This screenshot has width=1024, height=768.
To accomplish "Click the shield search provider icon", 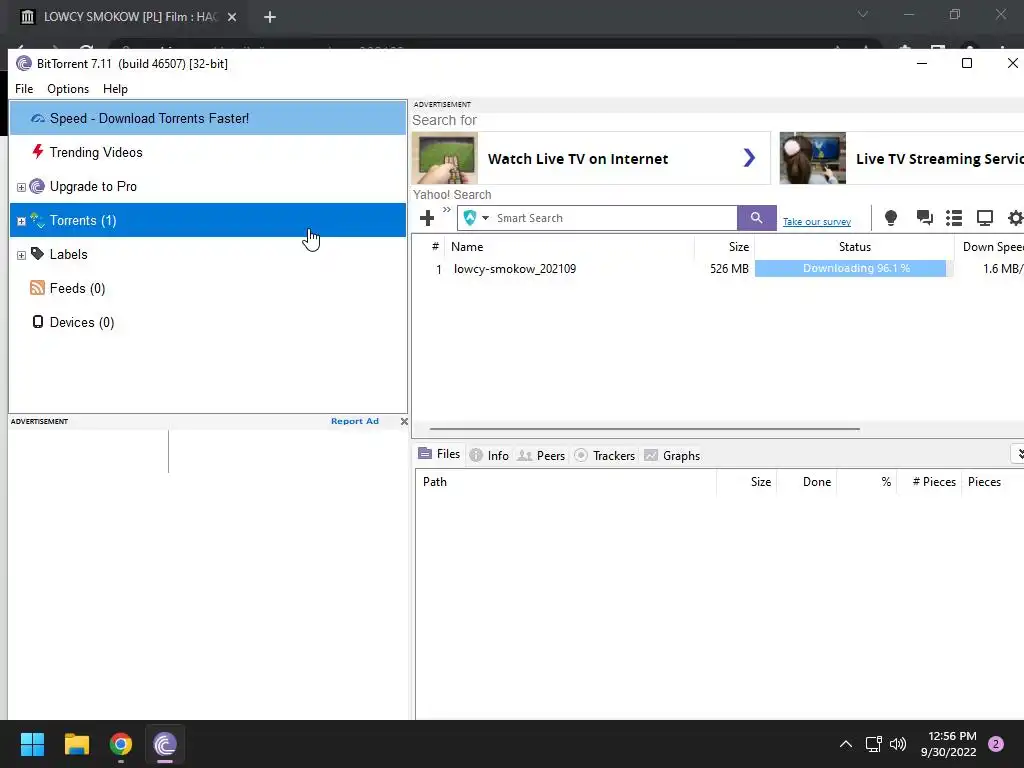I will point(470,218).
